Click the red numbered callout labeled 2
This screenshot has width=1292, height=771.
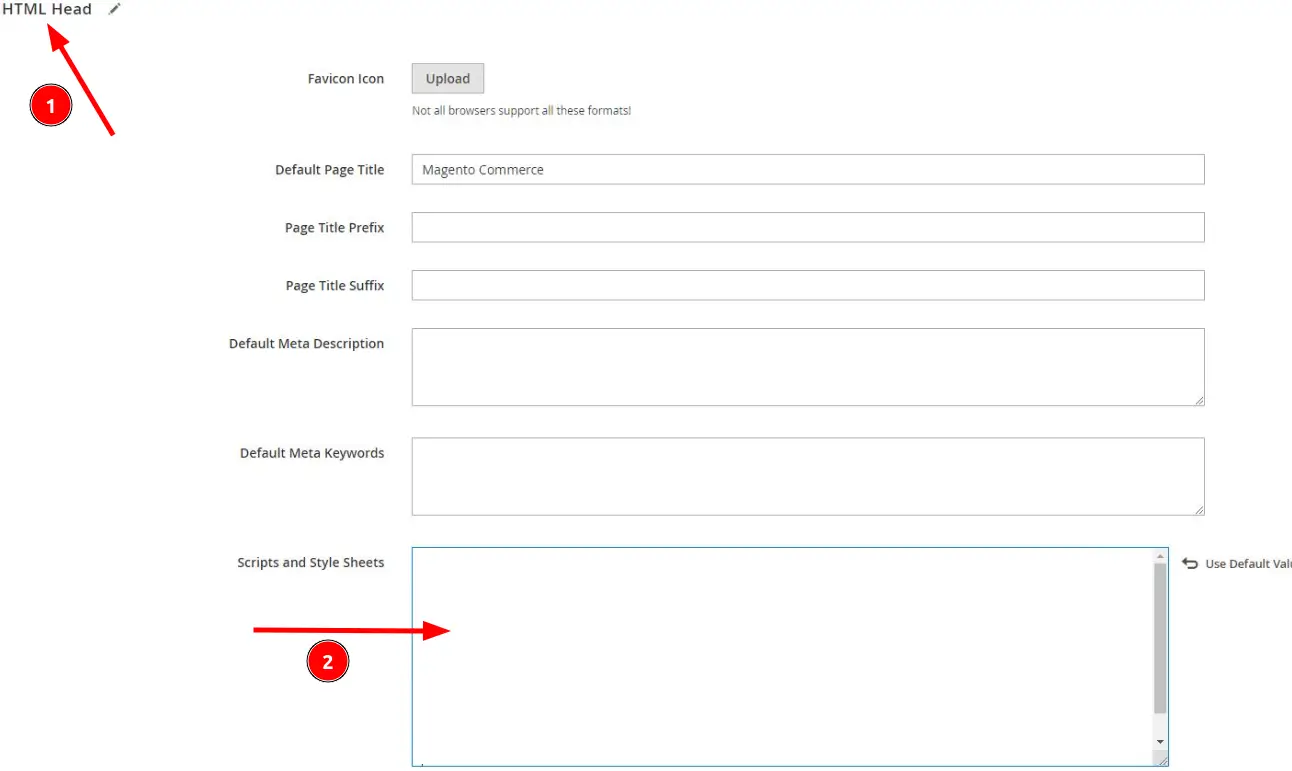tap(328, 661)
